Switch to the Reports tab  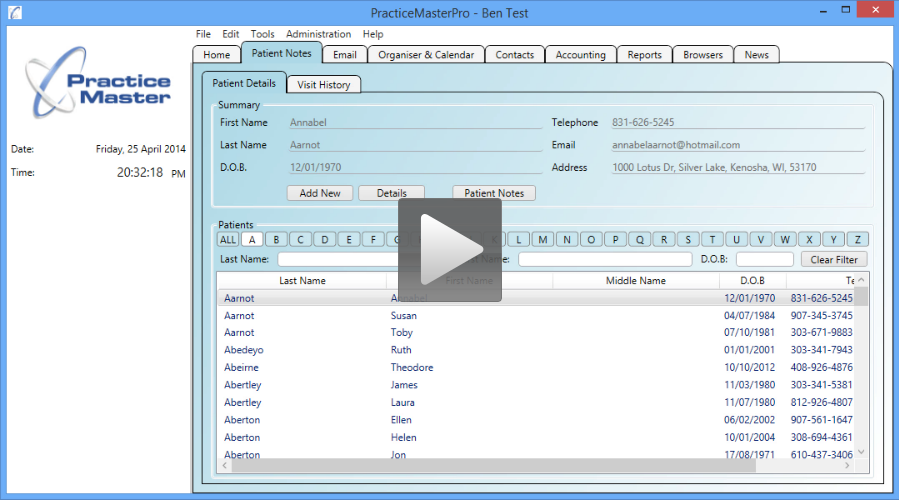click(x=644, y=54)
